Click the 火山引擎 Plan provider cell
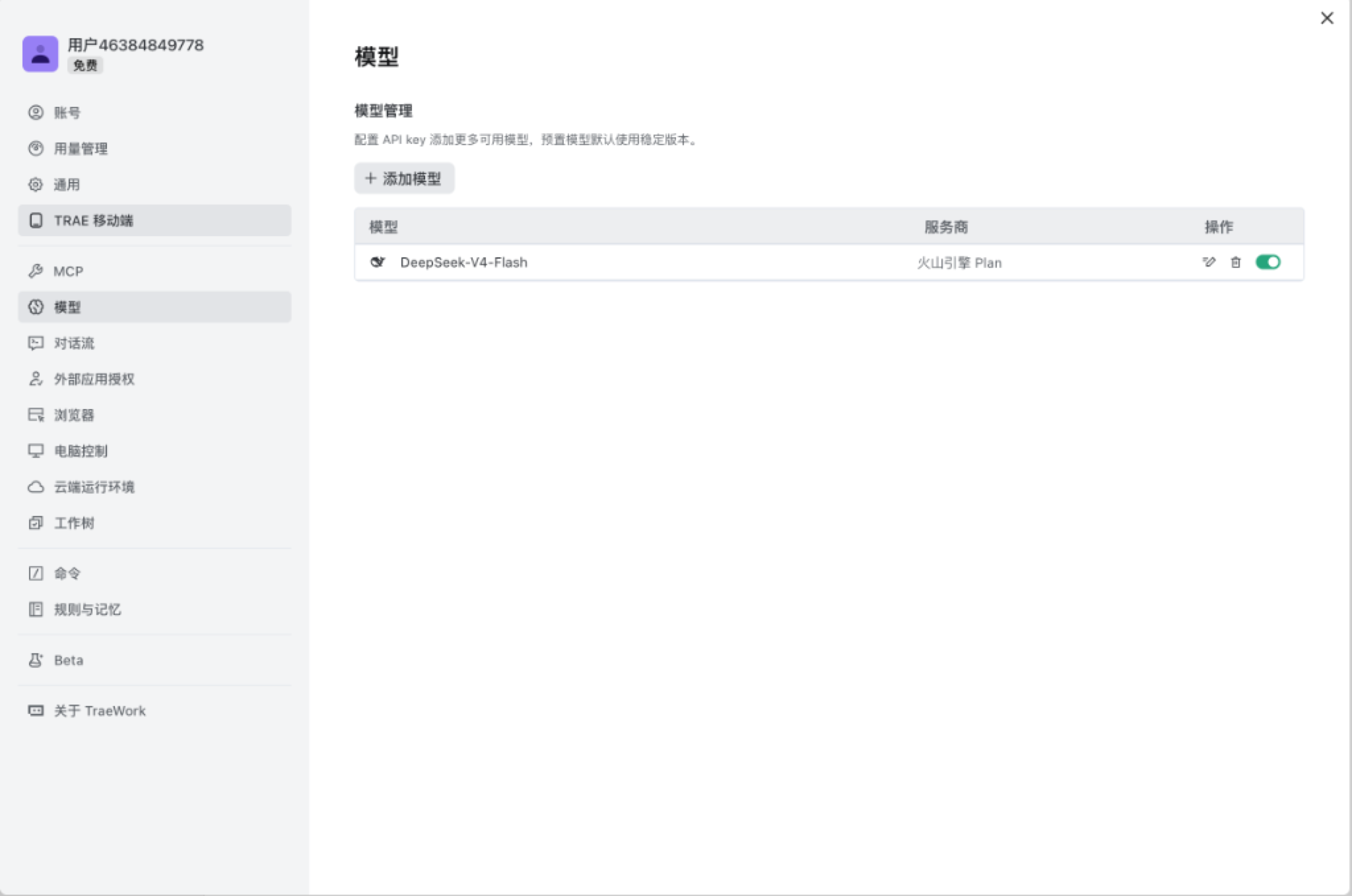This screenshot has height=896, width=1352. (959, 263)
